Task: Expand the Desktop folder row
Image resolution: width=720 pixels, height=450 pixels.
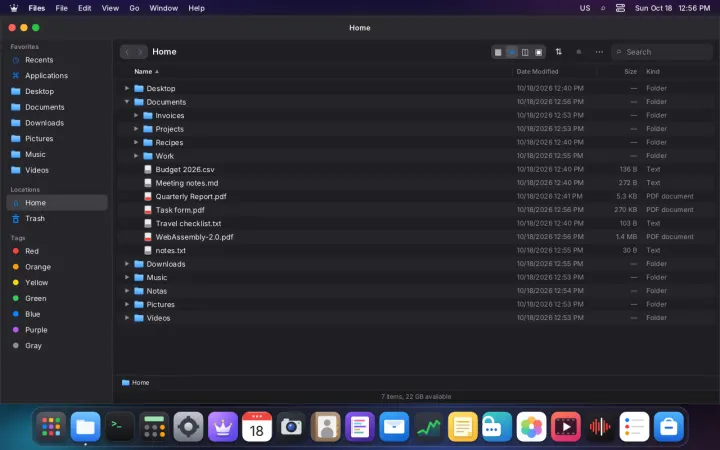Action: (127, 88)
